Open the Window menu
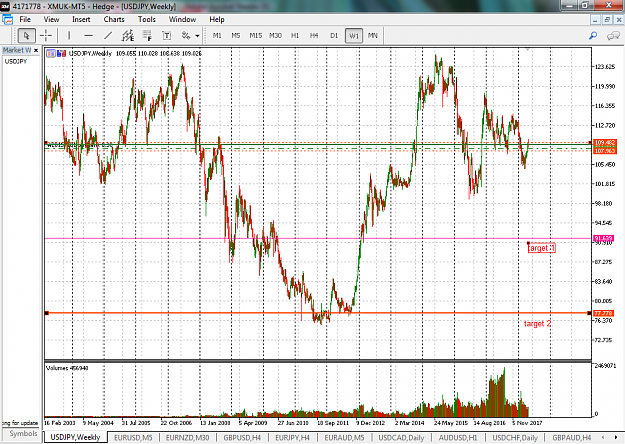The image size is (625, 444). [182, 19]
